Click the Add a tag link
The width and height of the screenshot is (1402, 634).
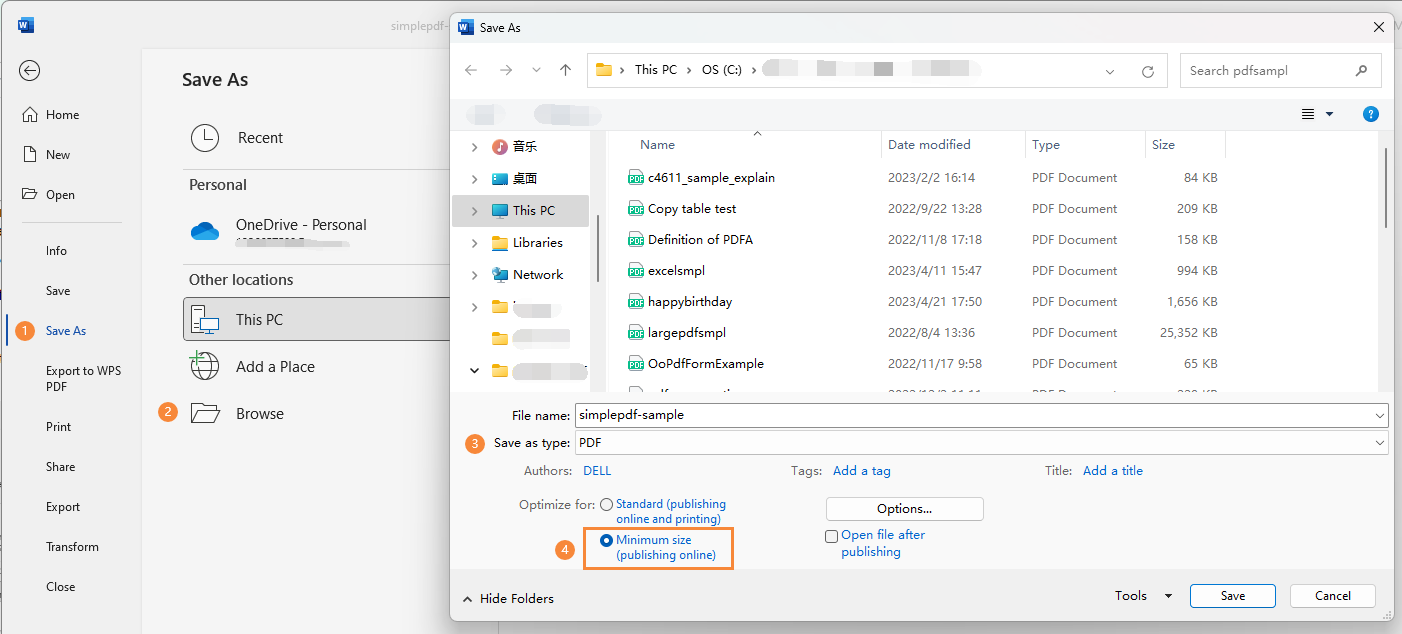[861, 470]
